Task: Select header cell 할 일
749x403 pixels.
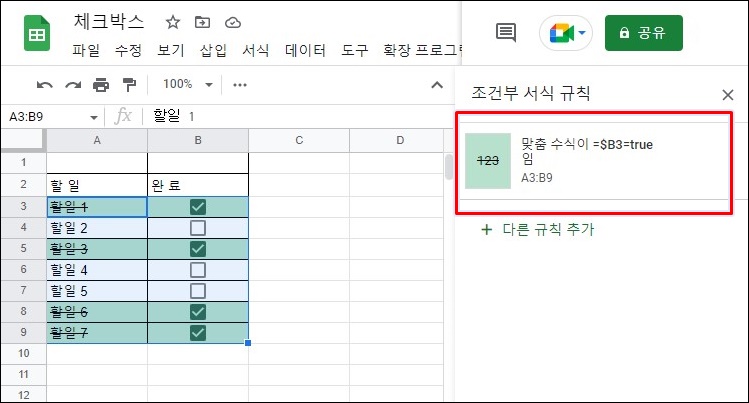Action: [x=97, y=185]
